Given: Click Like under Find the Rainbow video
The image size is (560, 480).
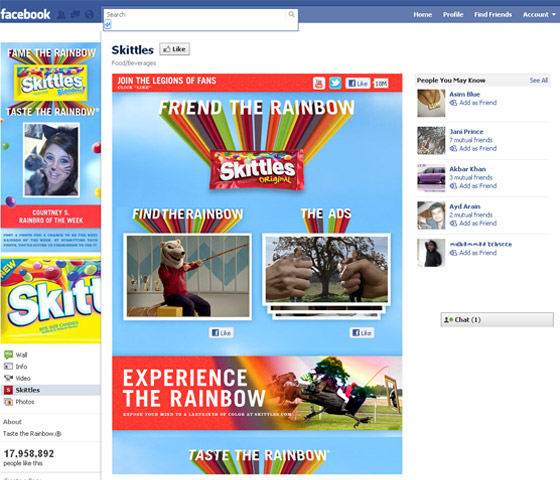Looking at the screenshot, I should 221,332.
